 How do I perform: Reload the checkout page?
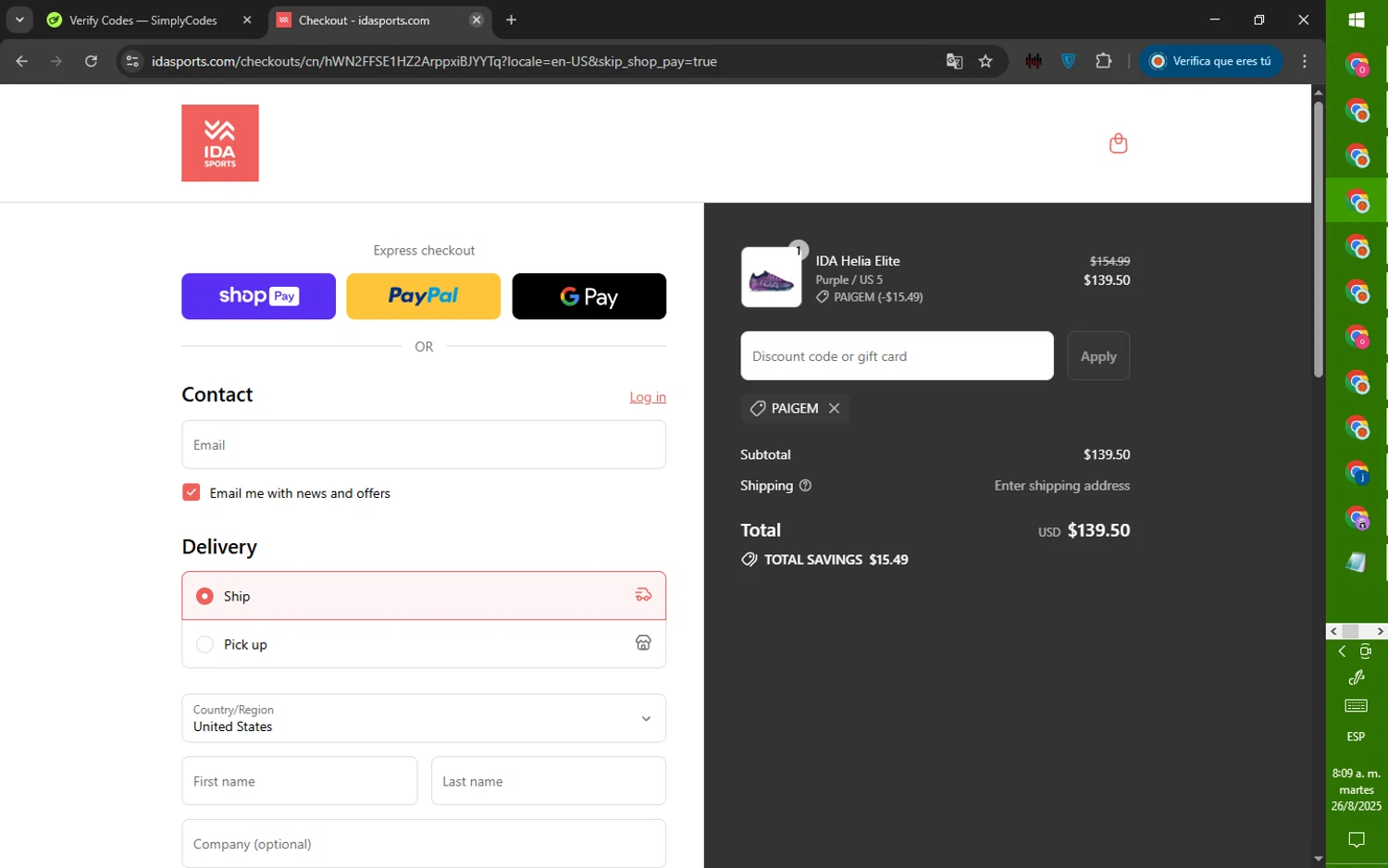pos(91,61)
